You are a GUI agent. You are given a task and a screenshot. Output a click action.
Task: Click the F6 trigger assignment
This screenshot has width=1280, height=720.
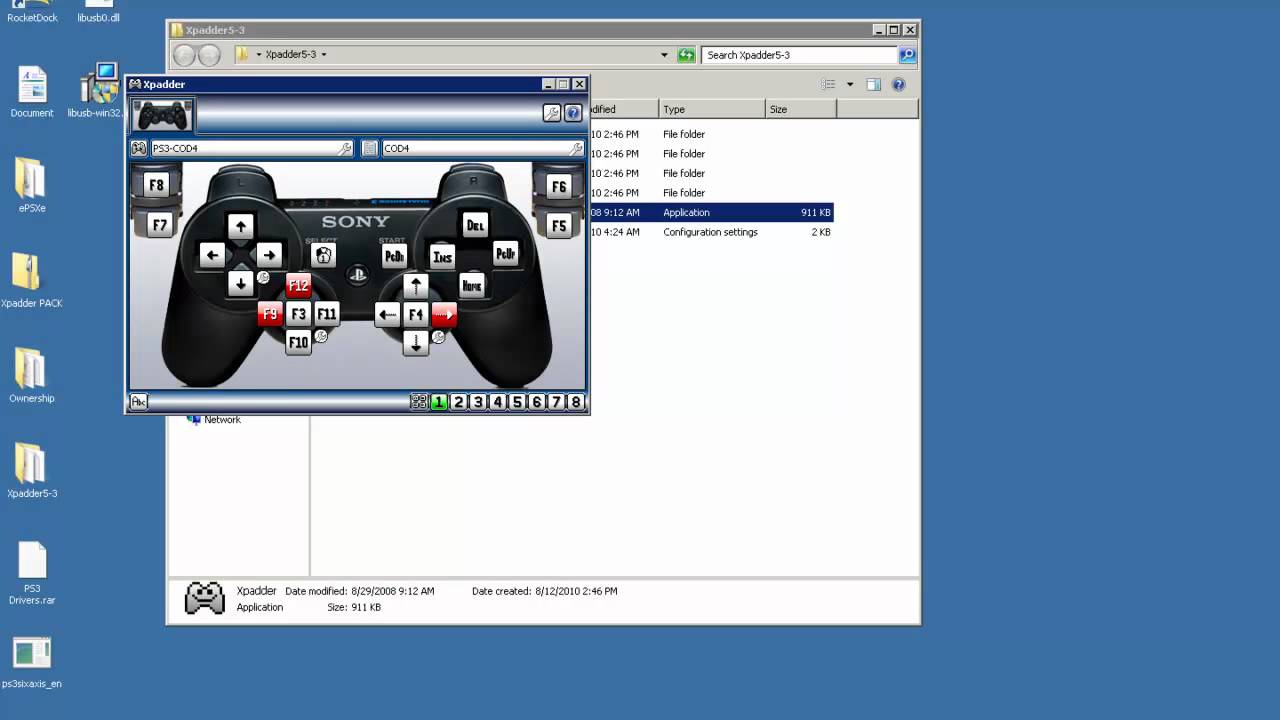point(558,186)
